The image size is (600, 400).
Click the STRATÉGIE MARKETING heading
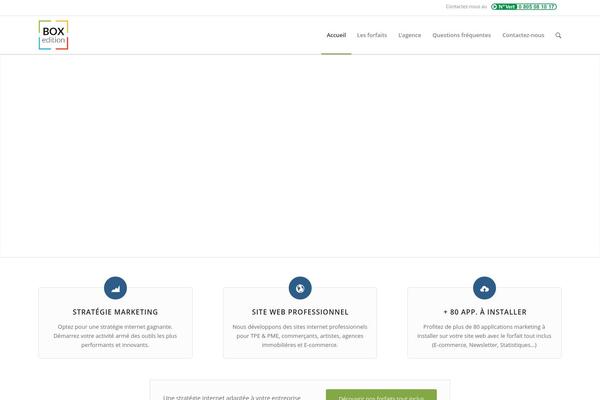coord(115,312)
